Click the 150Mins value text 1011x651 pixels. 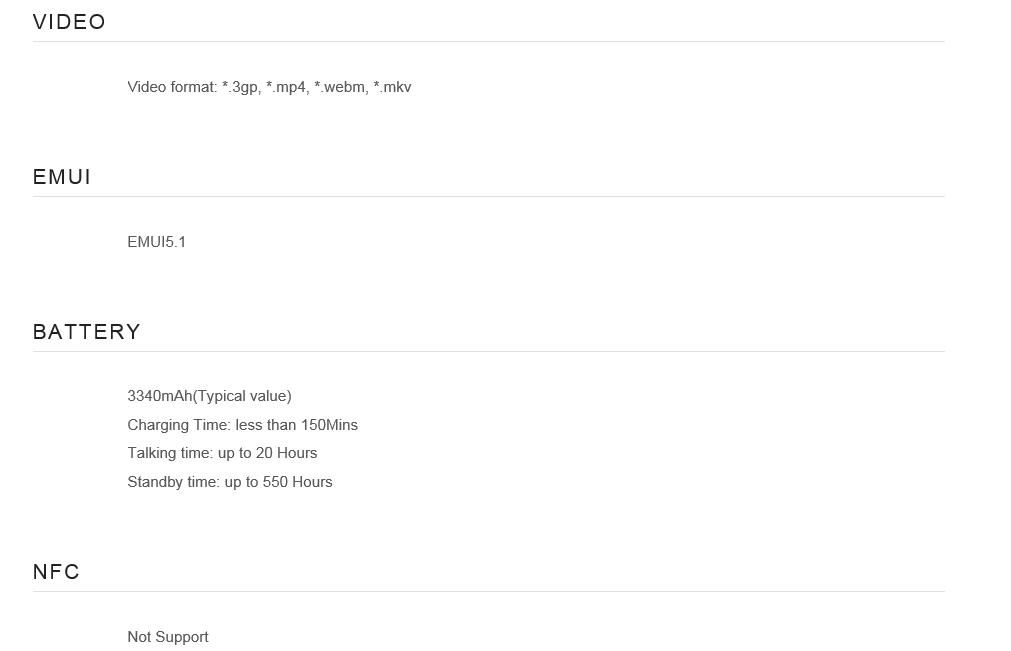(x=329, y=425)
